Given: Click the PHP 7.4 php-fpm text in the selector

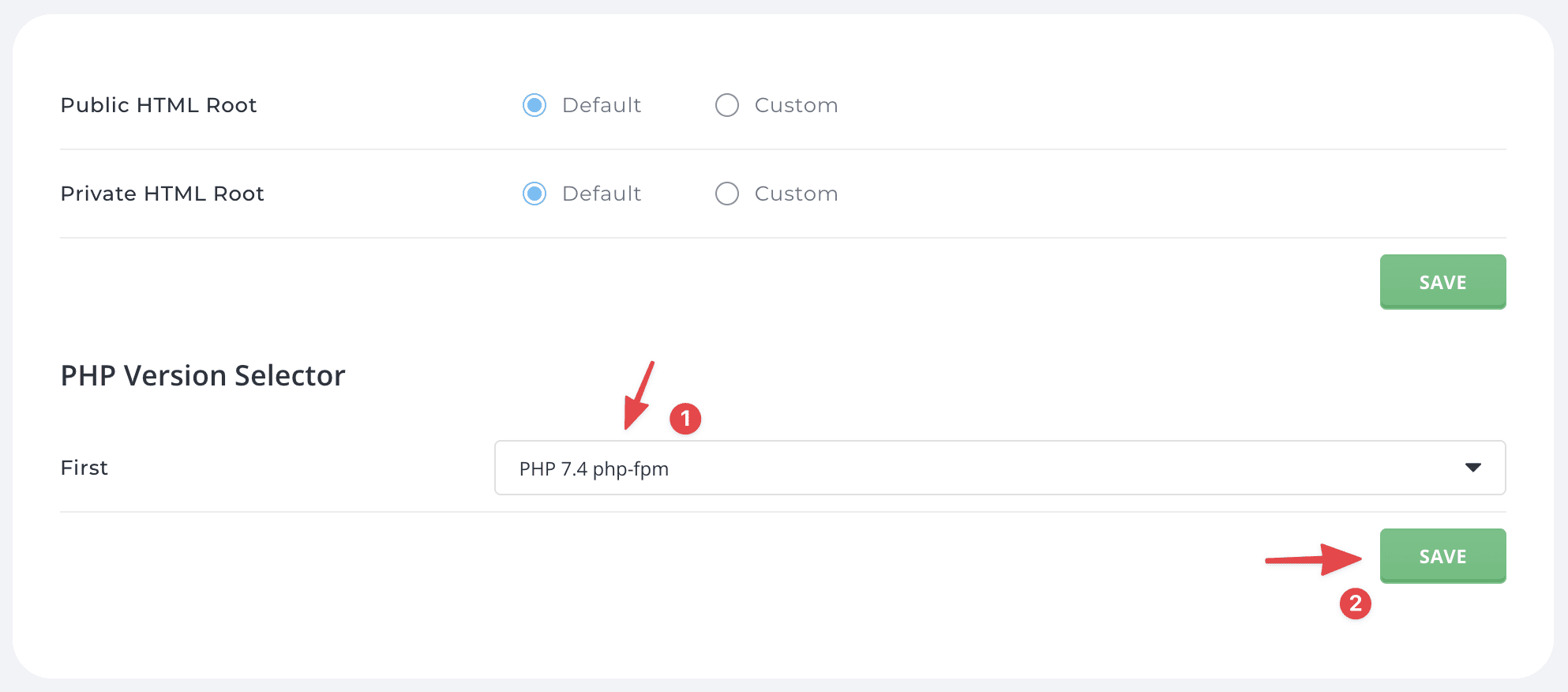Looking at the screenshot, I should coord(593,468).
